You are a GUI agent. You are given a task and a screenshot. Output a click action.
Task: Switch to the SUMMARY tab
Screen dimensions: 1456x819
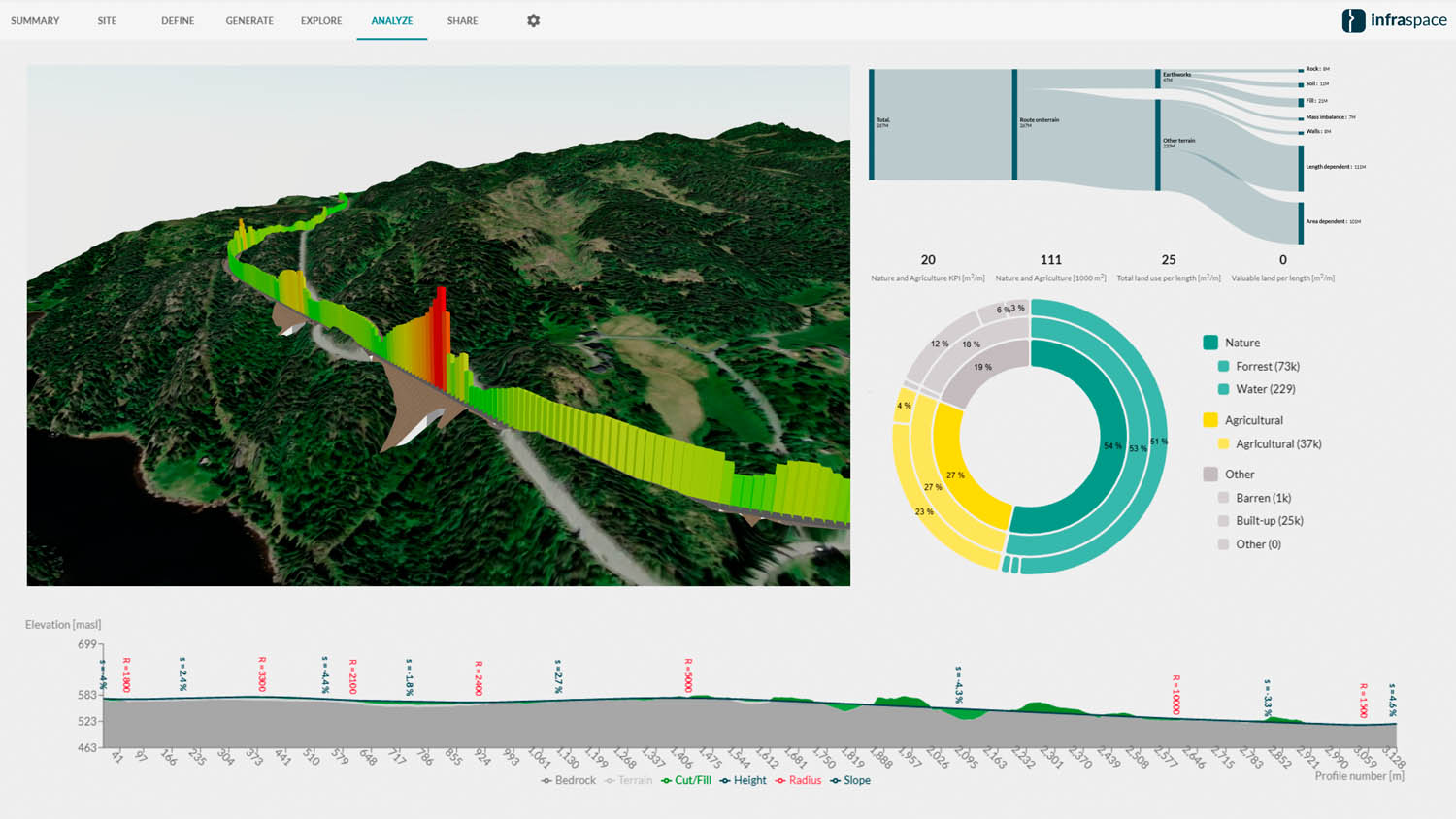[35, 20]
